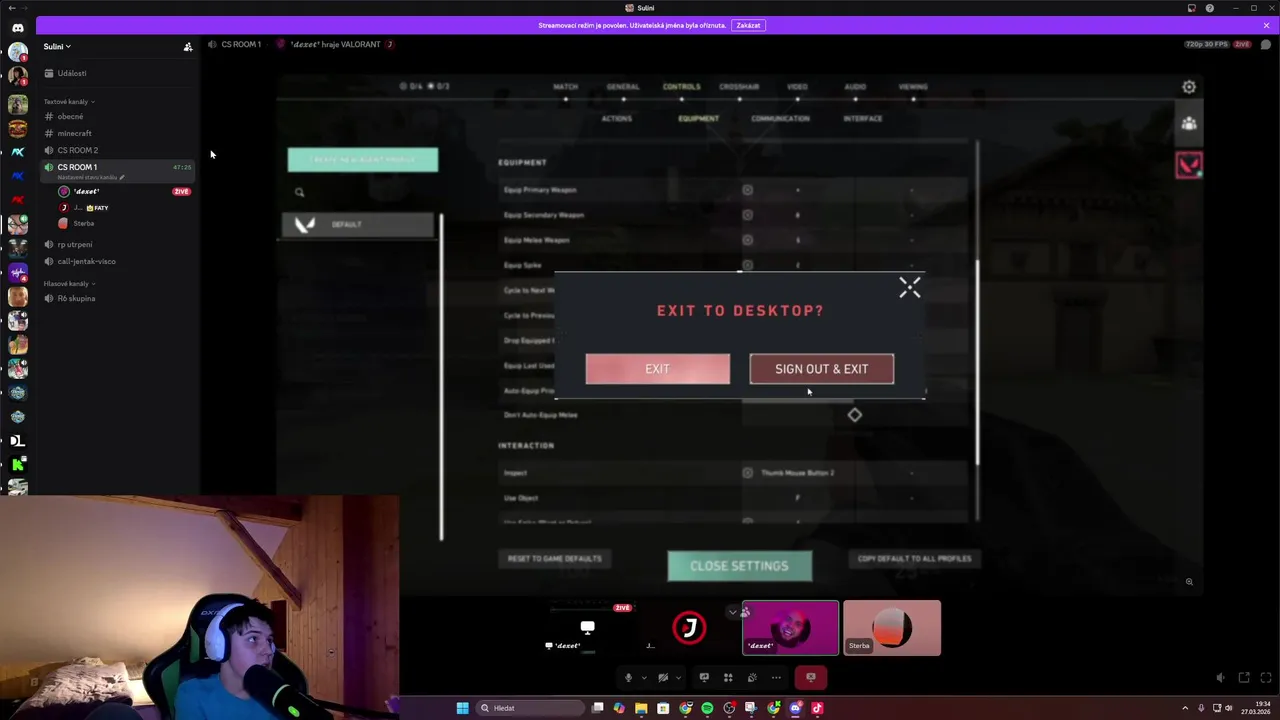Open the CROSSHAIR settings tab
This screenshot has width=1280, height=720.
pos(739,87)
